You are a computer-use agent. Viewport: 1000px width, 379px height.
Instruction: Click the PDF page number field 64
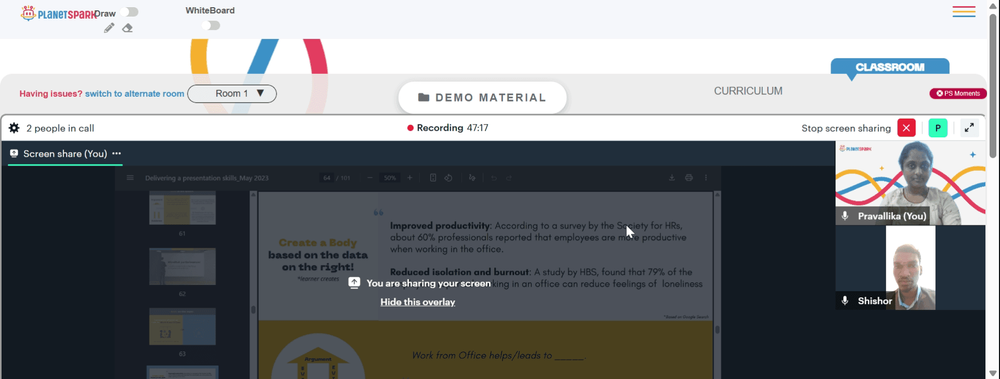[327, 178]
